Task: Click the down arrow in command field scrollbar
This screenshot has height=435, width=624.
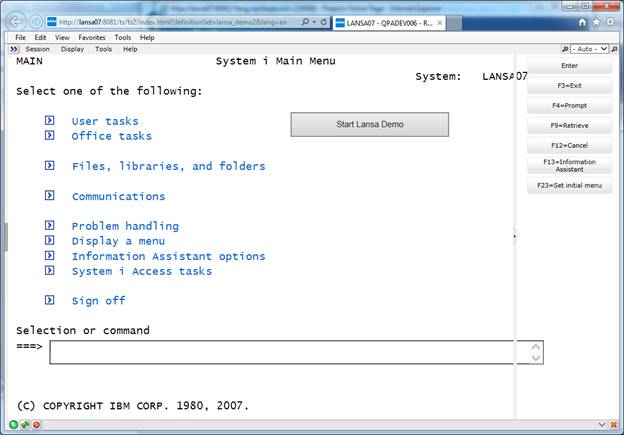Action: pos(537,357)
